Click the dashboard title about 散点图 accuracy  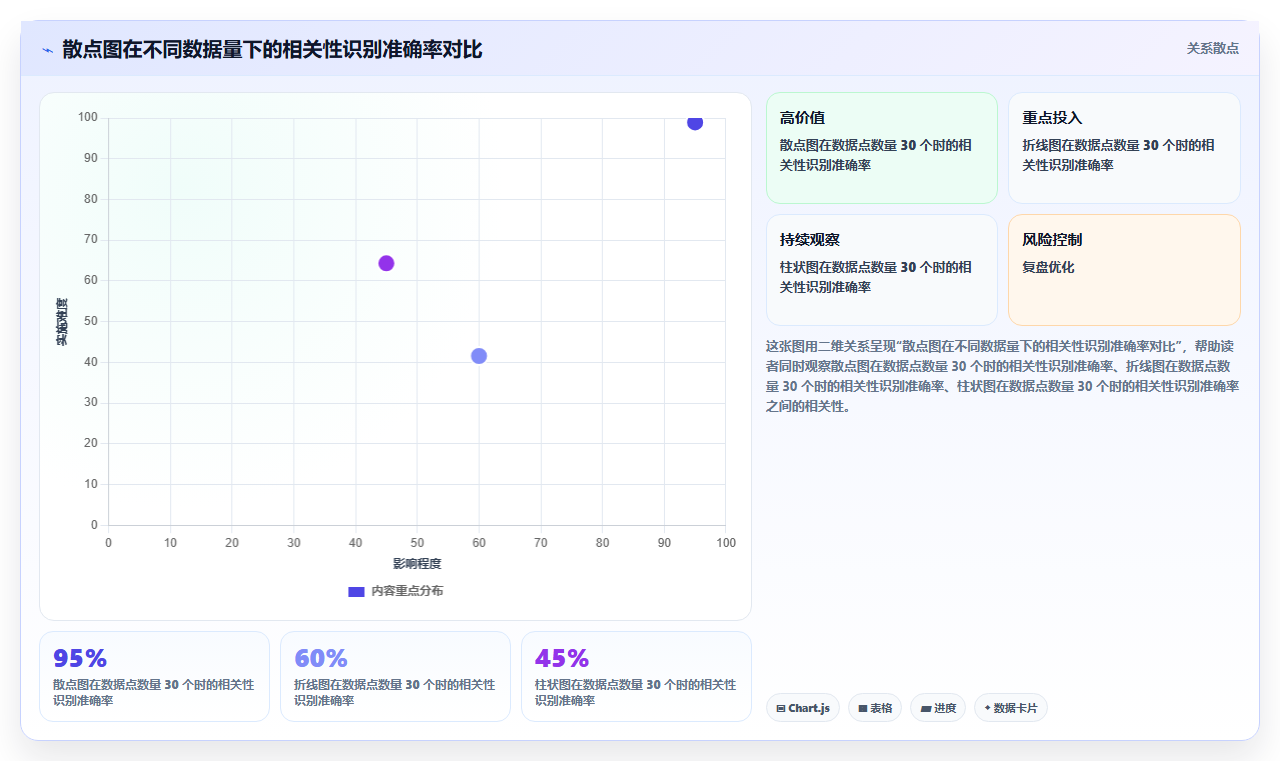(272, 49)
